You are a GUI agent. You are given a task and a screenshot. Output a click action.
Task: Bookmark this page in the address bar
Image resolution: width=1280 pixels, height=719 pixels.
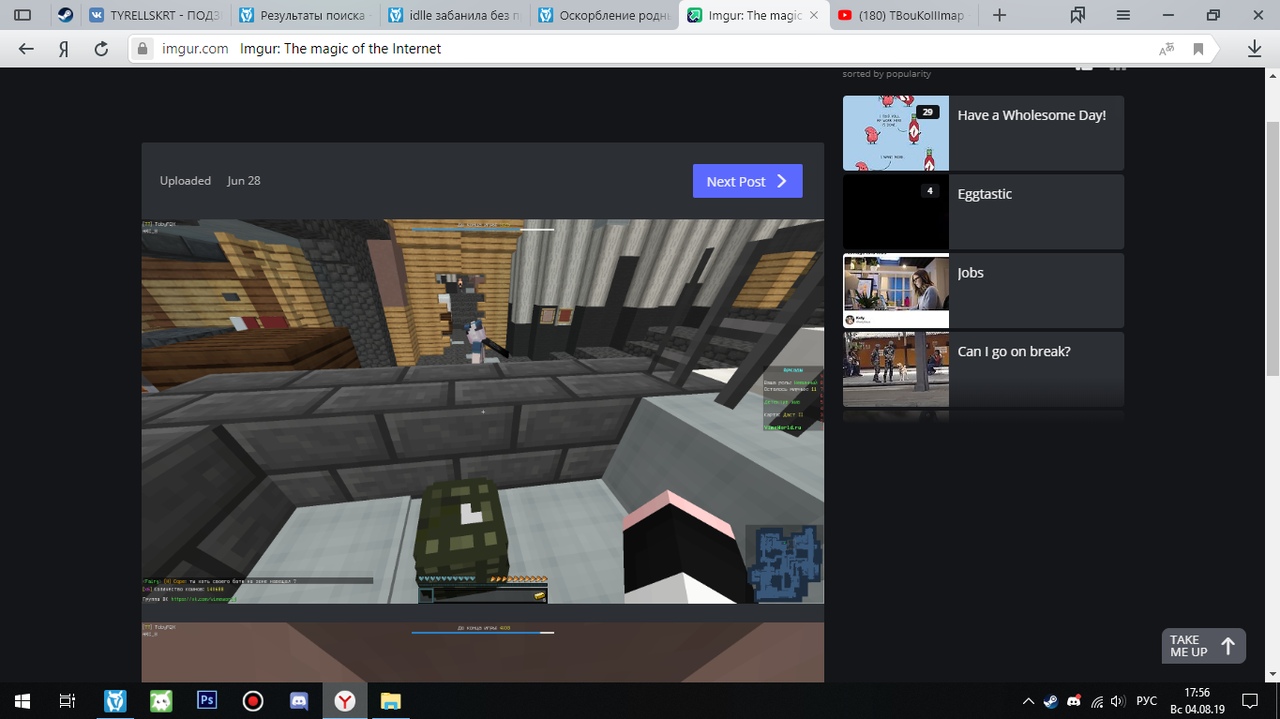(x=1198, y=49)
